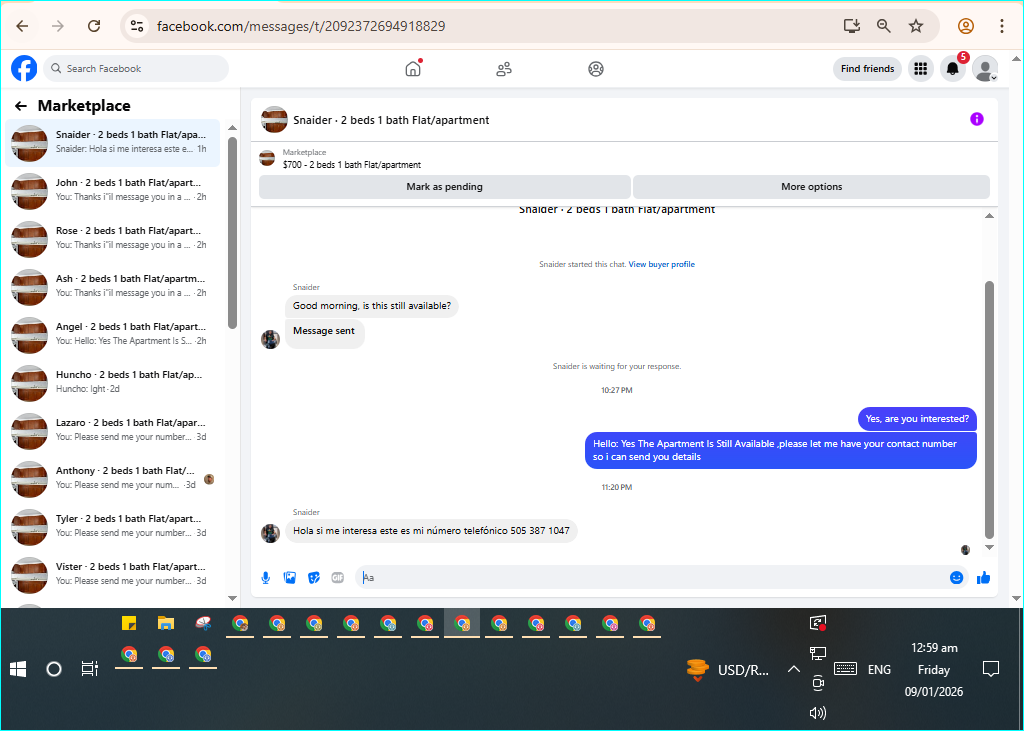Open Chrome profile icon
The width and height of the screenshot is (1024, 731).
(x=966, y=26)
